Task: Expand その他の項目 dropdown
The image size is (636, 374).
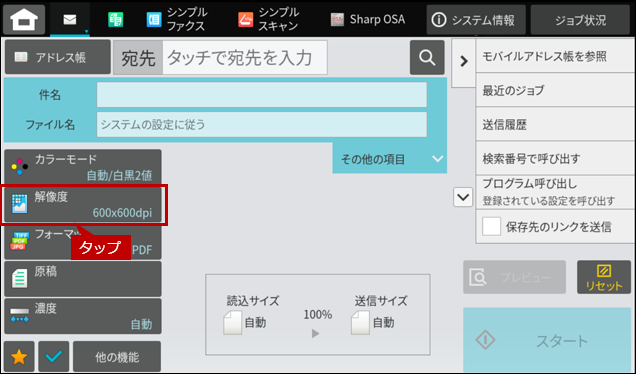Action: pos(390,159)
